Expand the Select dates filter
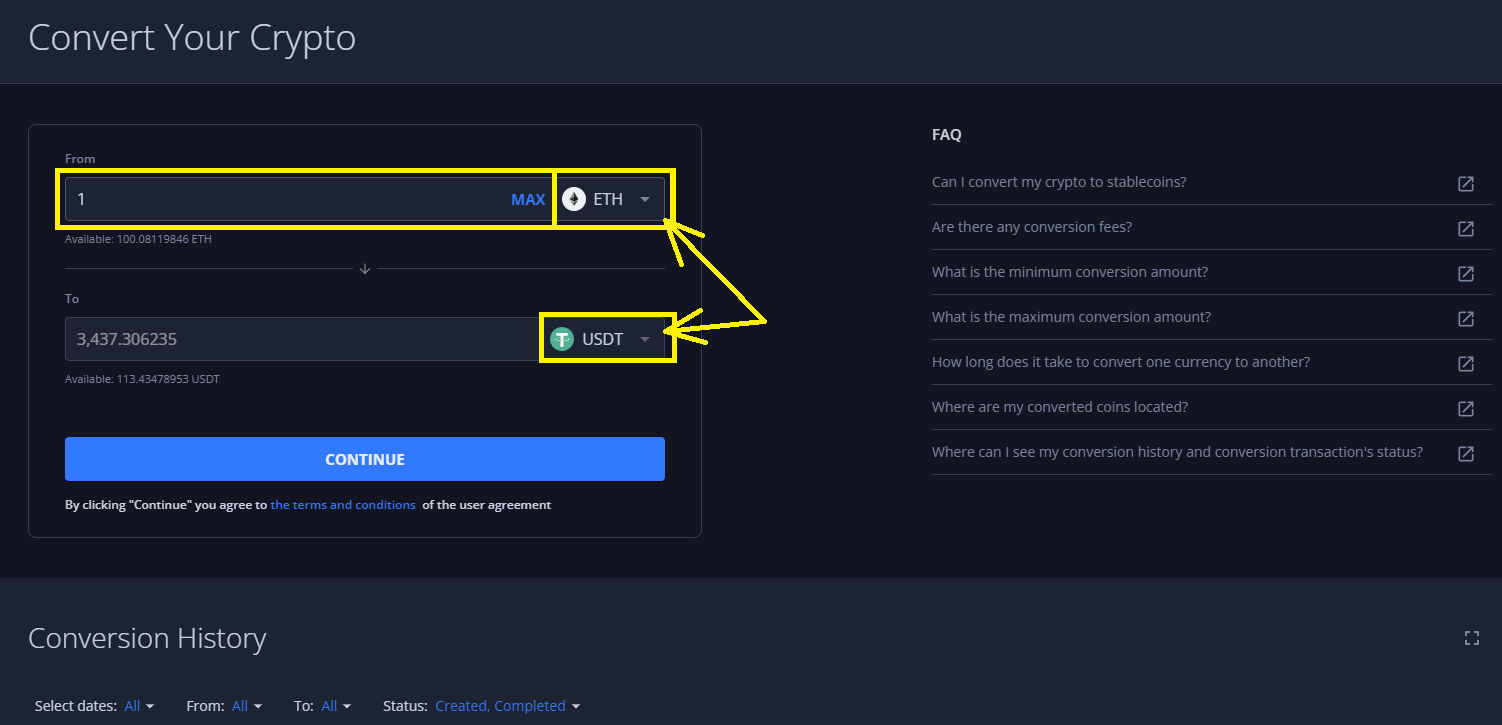The image size is (1502, 725). 138,706
